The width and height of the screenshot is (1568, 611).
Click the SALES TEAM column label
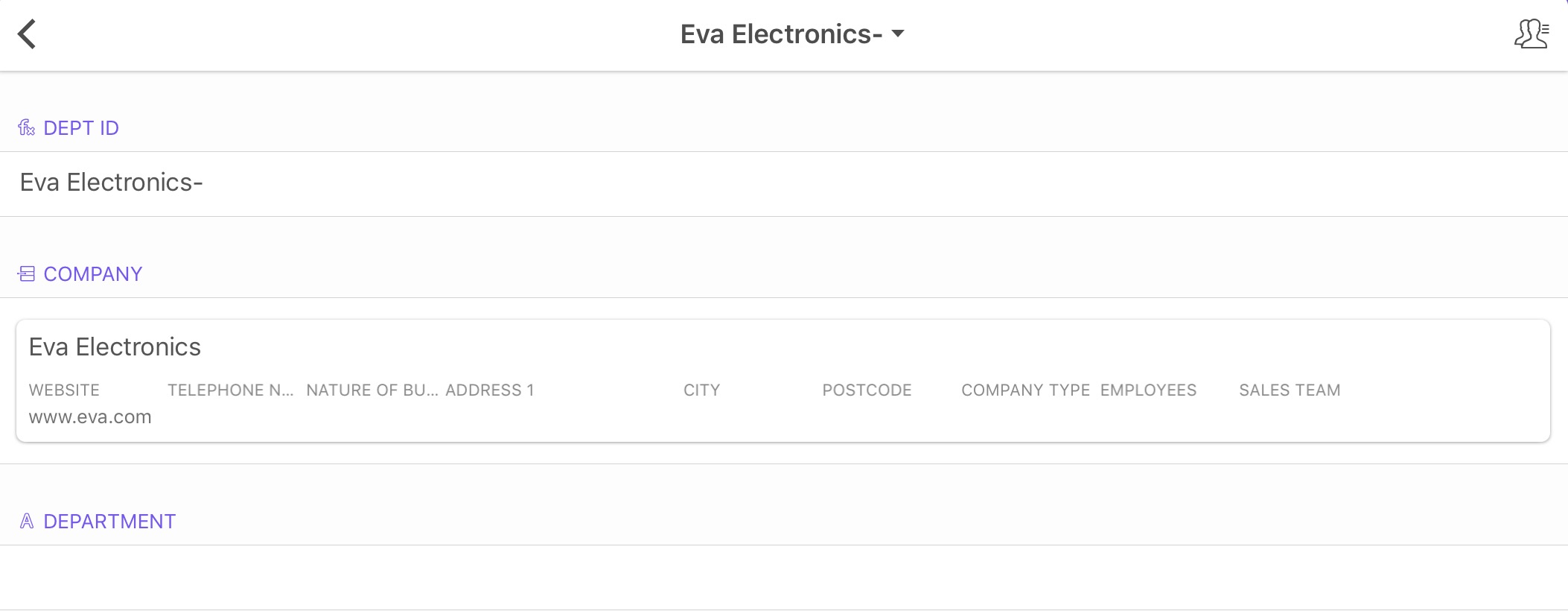pyautogui.click(x=1290, y=390)
